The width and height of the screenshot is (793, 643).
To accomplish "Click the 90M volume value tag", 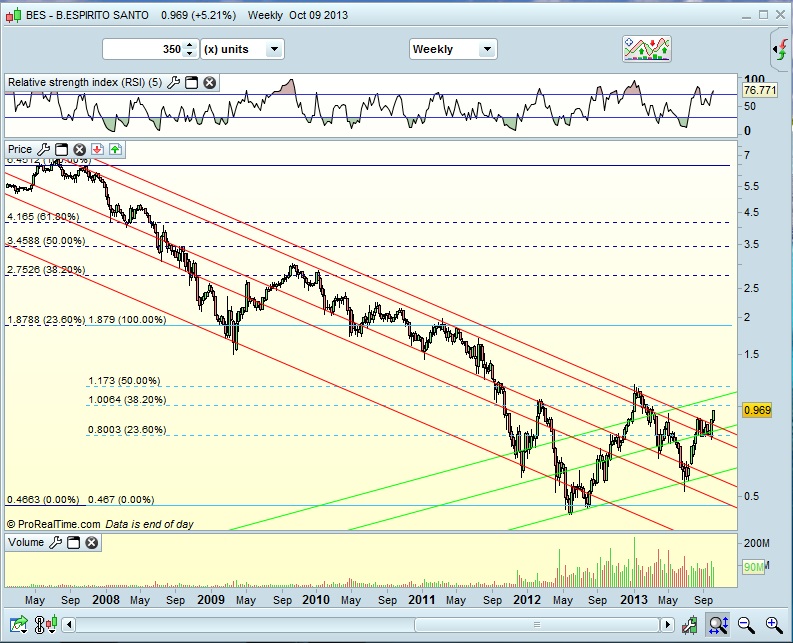I will click(754, 567).
